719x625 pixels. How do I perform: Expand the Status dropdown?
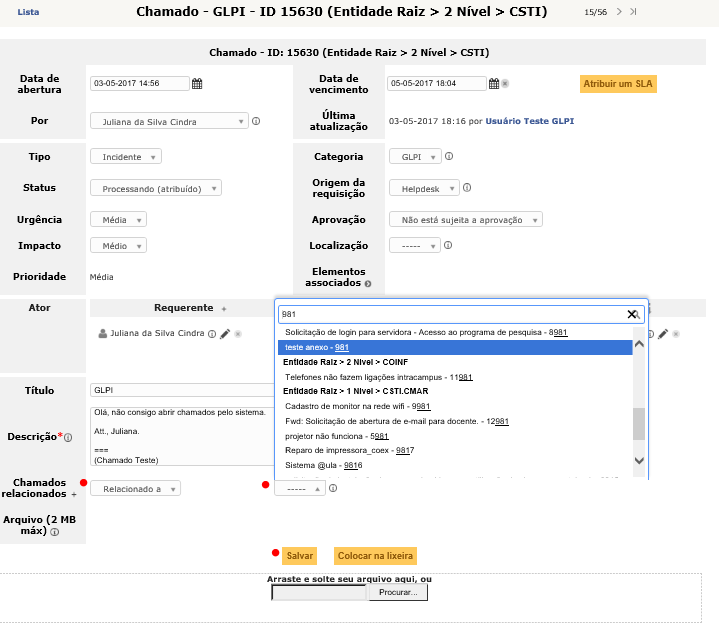(x=155, y=188)
